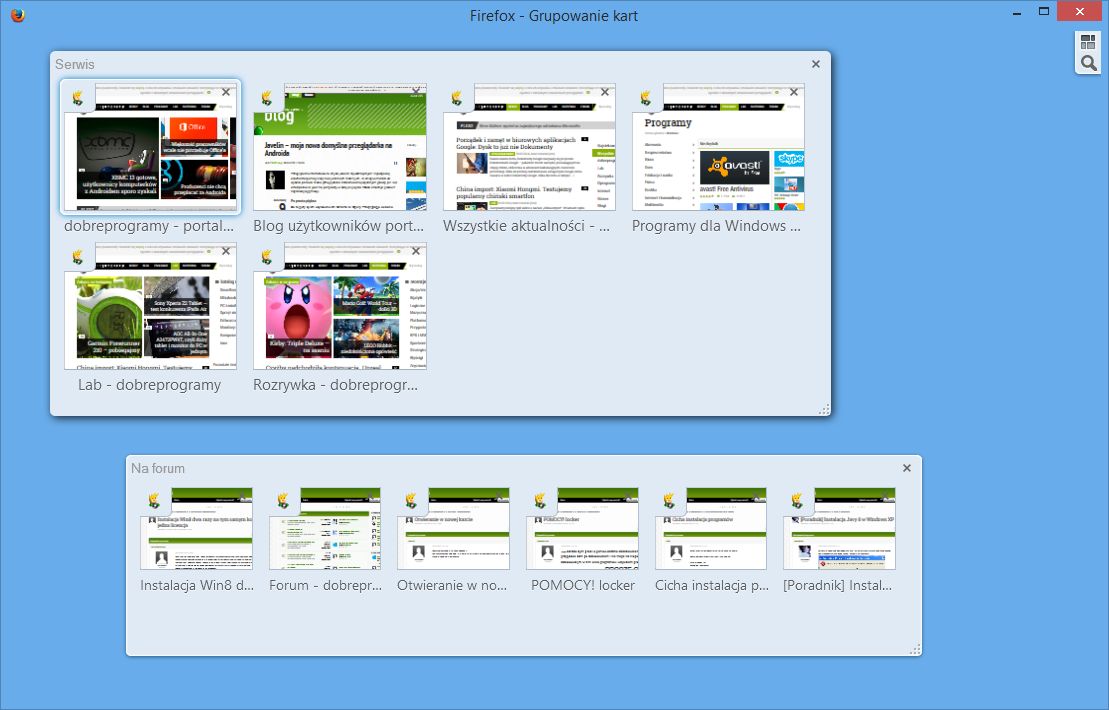Click the Firefox logo in the title bar
The image size is (1109, 710).
click(x=16, y=15)
